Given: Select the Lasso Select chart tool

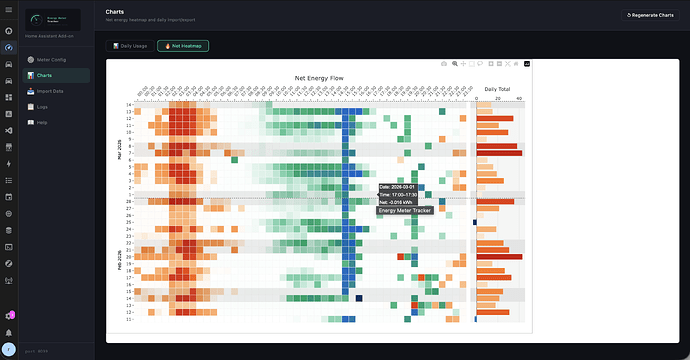Looking at the screenshot, I should coord(480,64).
